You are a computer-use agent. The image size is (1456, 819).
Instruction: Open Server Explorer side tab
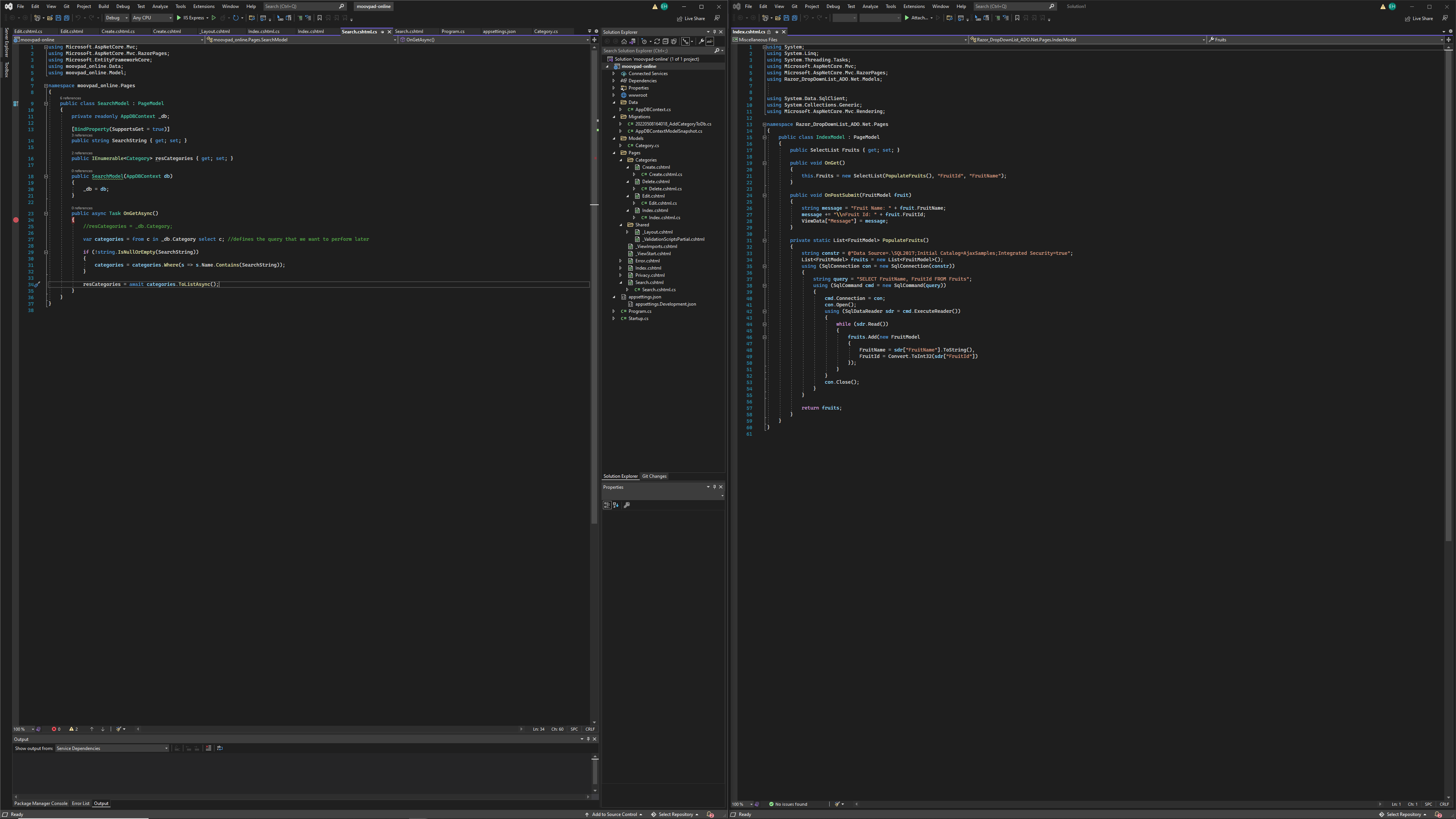[x=6, y=42]
